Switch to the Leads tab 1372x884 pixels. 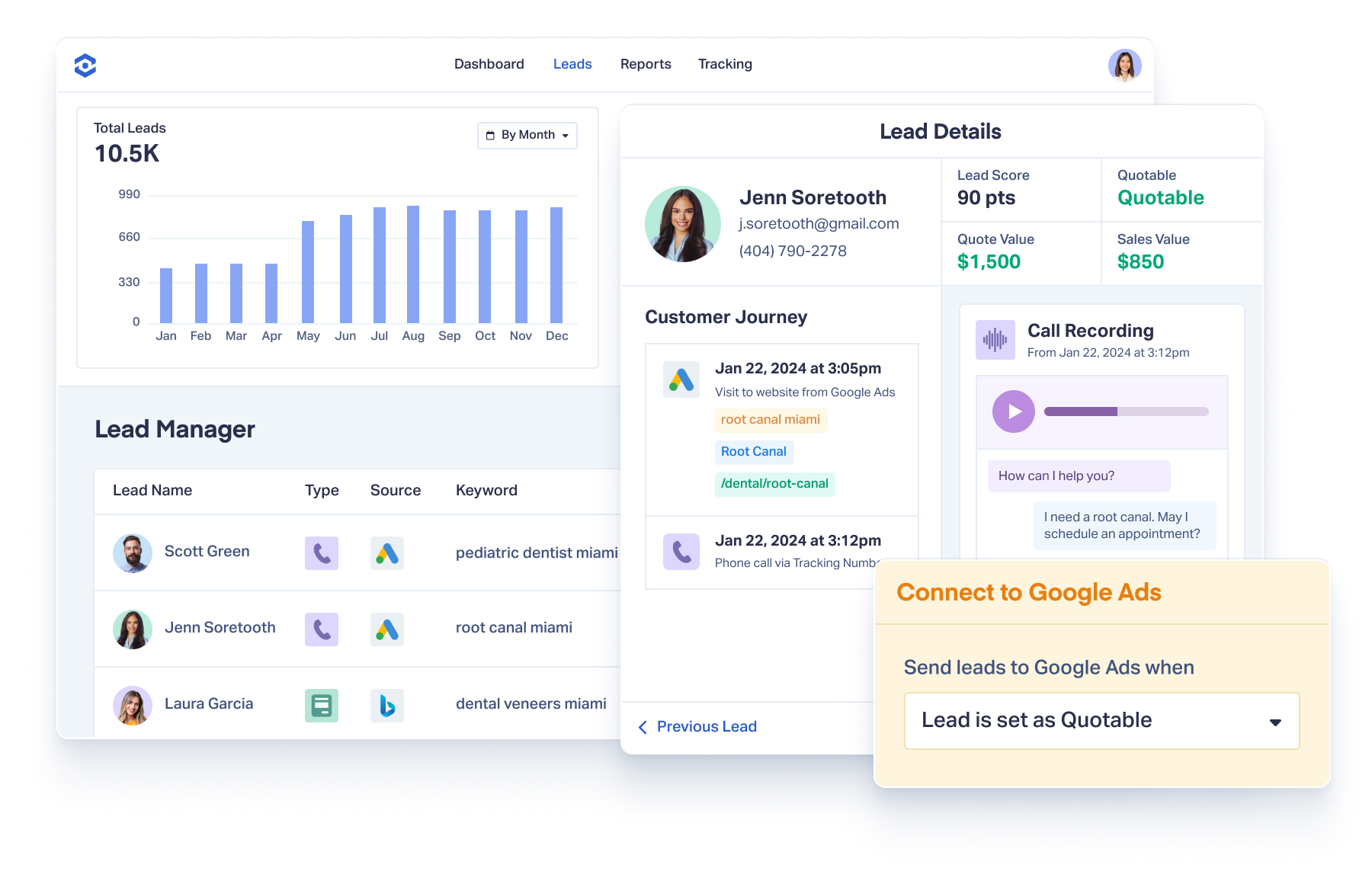pos(572,64)
